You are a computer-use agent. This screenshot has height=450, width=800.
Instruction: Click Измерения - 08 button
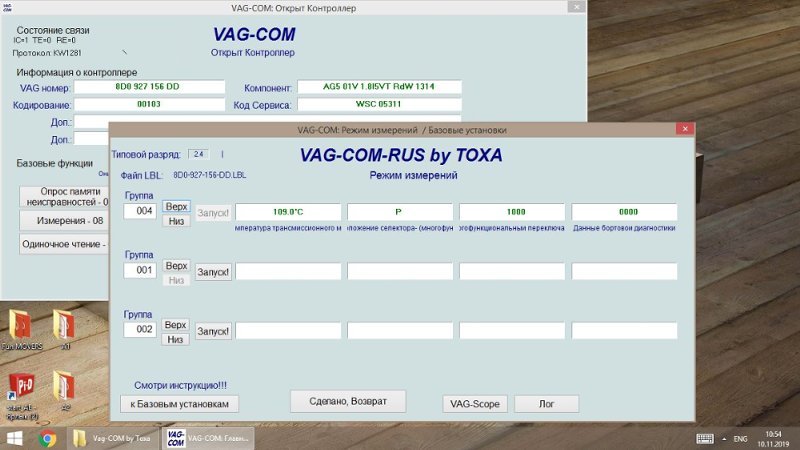(x=64, y=221)
